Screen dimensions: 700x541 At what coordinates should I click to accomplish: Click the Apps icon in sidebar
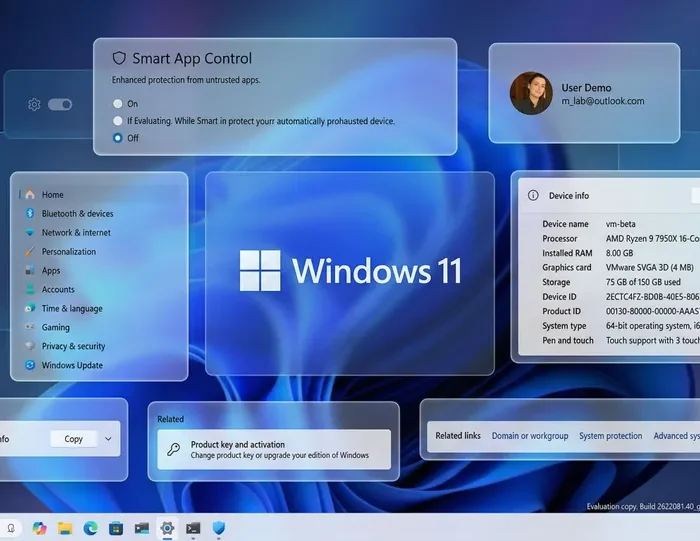point(30,270)
